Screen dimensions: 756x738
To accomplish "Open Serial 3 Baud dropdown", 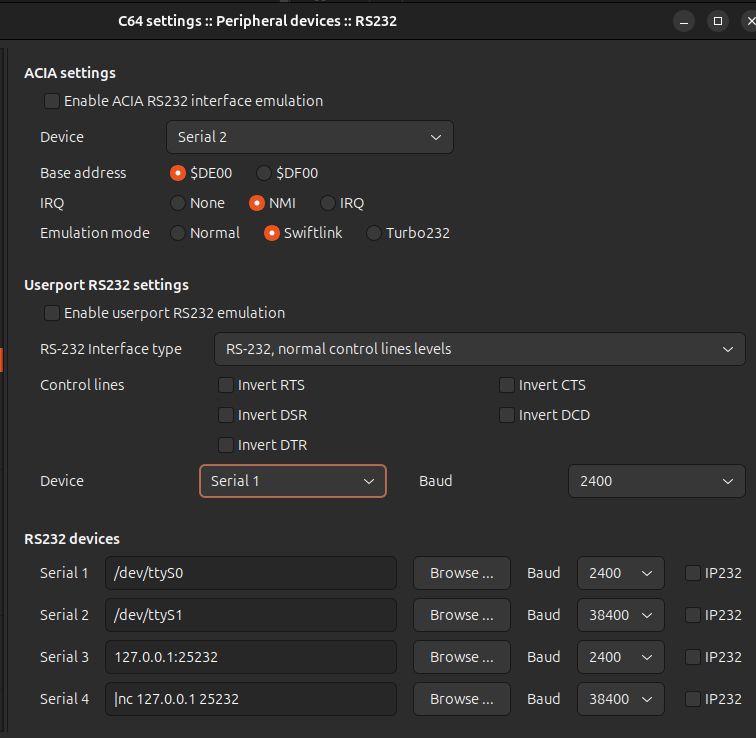I will pos(621,657).
